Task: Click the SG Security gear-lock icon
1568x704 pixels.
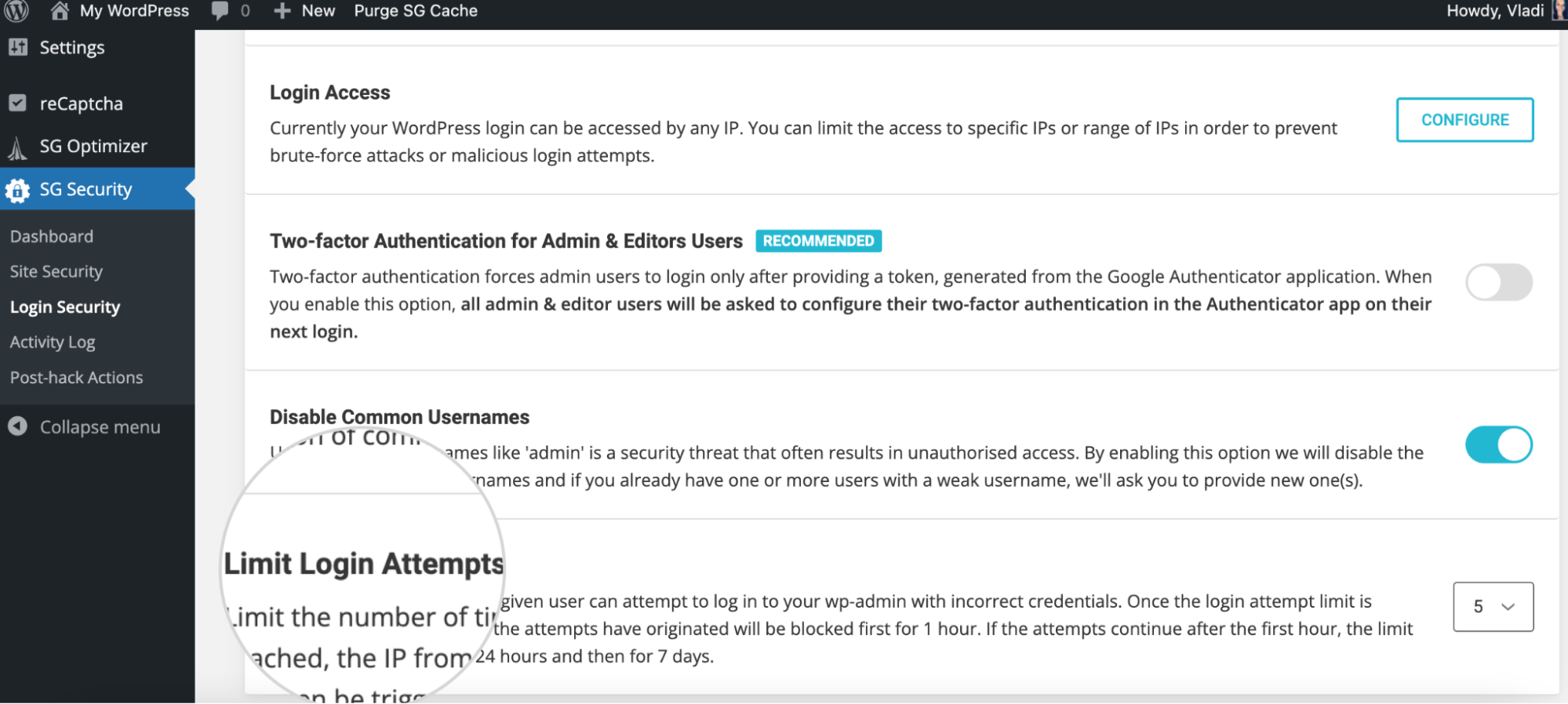Action: [17, 190]
